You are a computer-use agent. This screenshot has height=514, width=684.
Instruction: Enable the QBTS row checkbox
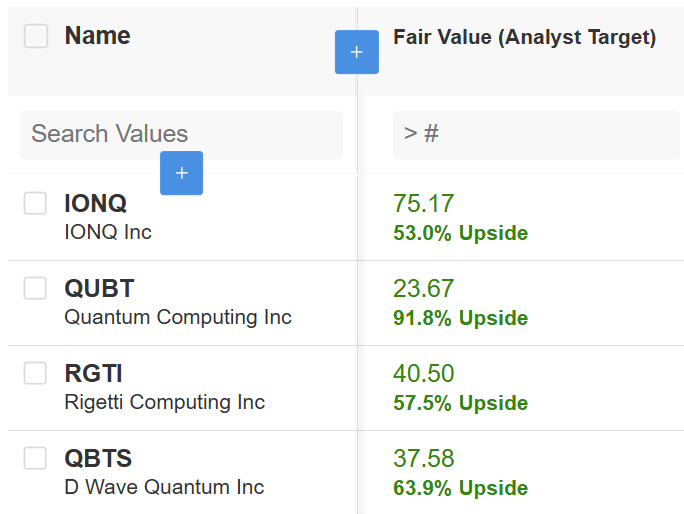pos(36,459)
